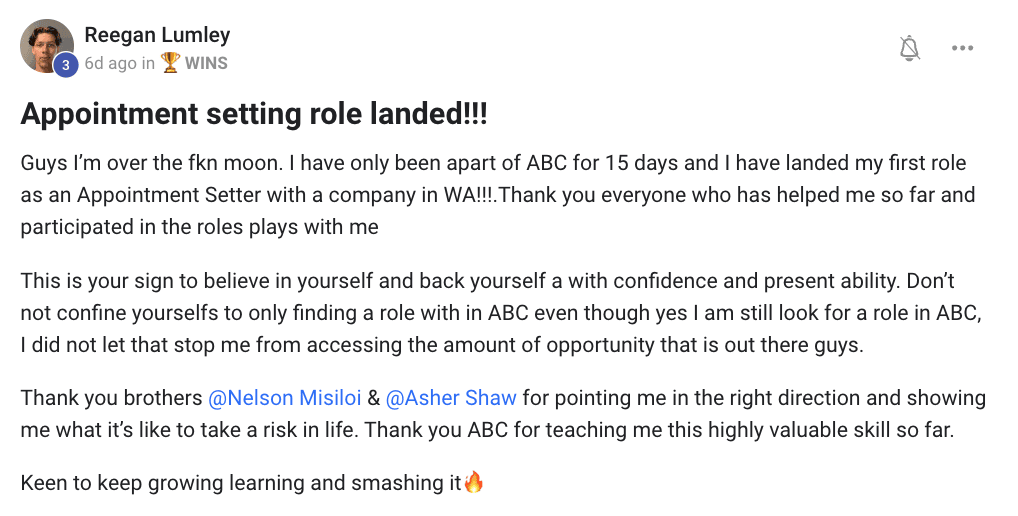The height and width of the screenshot is (516, 1018).
Task: Open the Reegan Lumley author name
Action: 157,34
